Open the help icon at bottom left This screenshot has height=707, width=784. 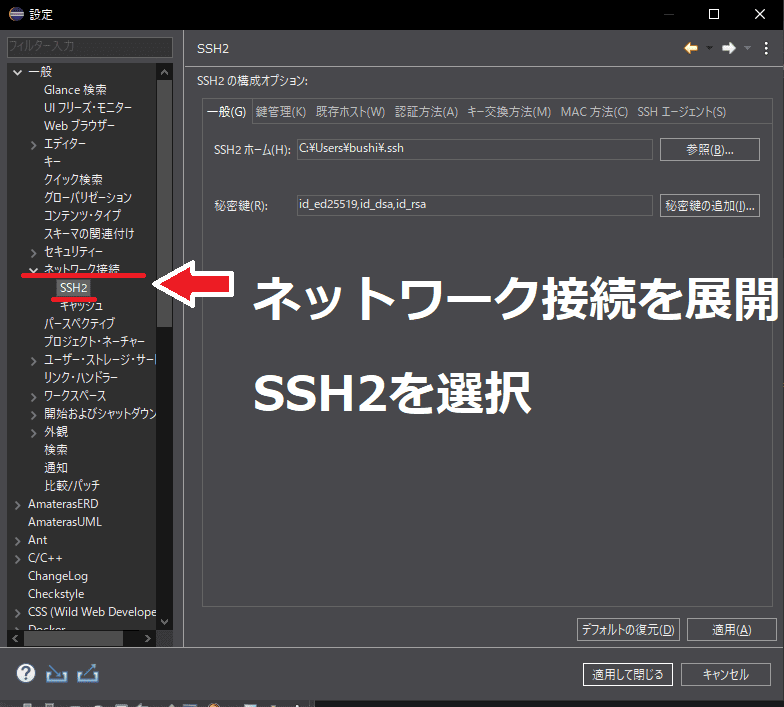[26, 673]
